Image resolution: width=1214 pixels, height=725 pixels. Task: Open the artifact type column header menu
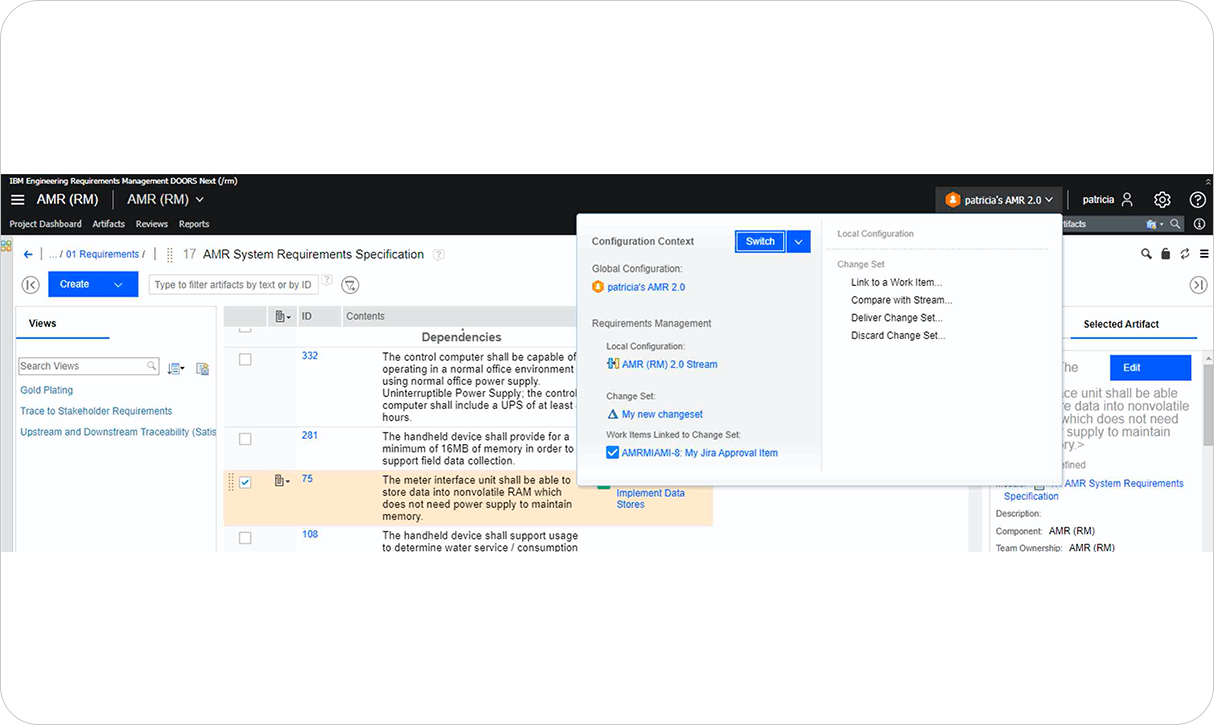click(283, 316)
